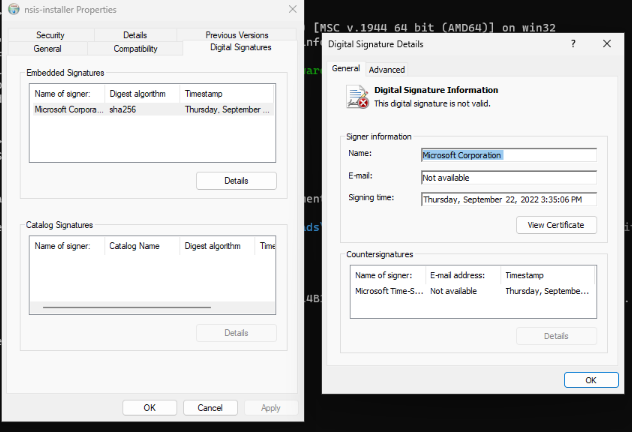Click Cancel in the Properties window

click(210, 408)
